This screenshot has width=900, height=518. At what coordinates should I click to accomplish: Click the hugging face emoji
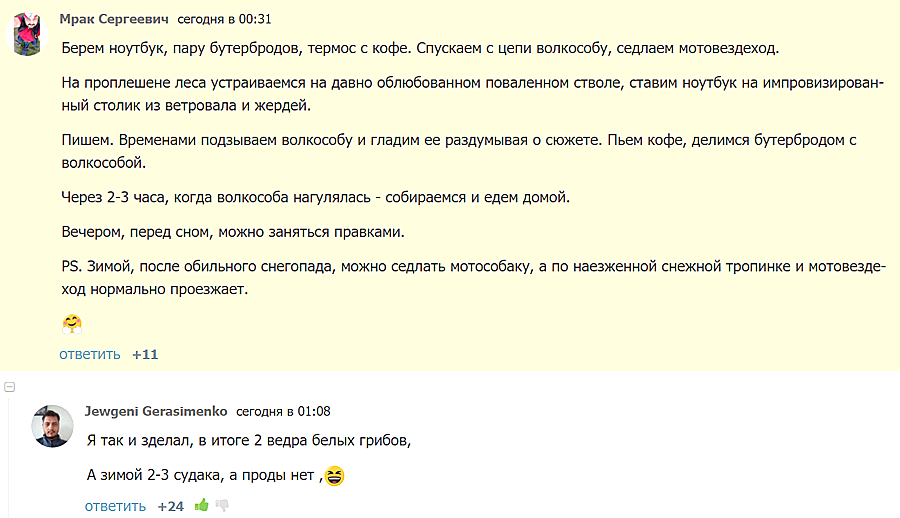[72, 323]
